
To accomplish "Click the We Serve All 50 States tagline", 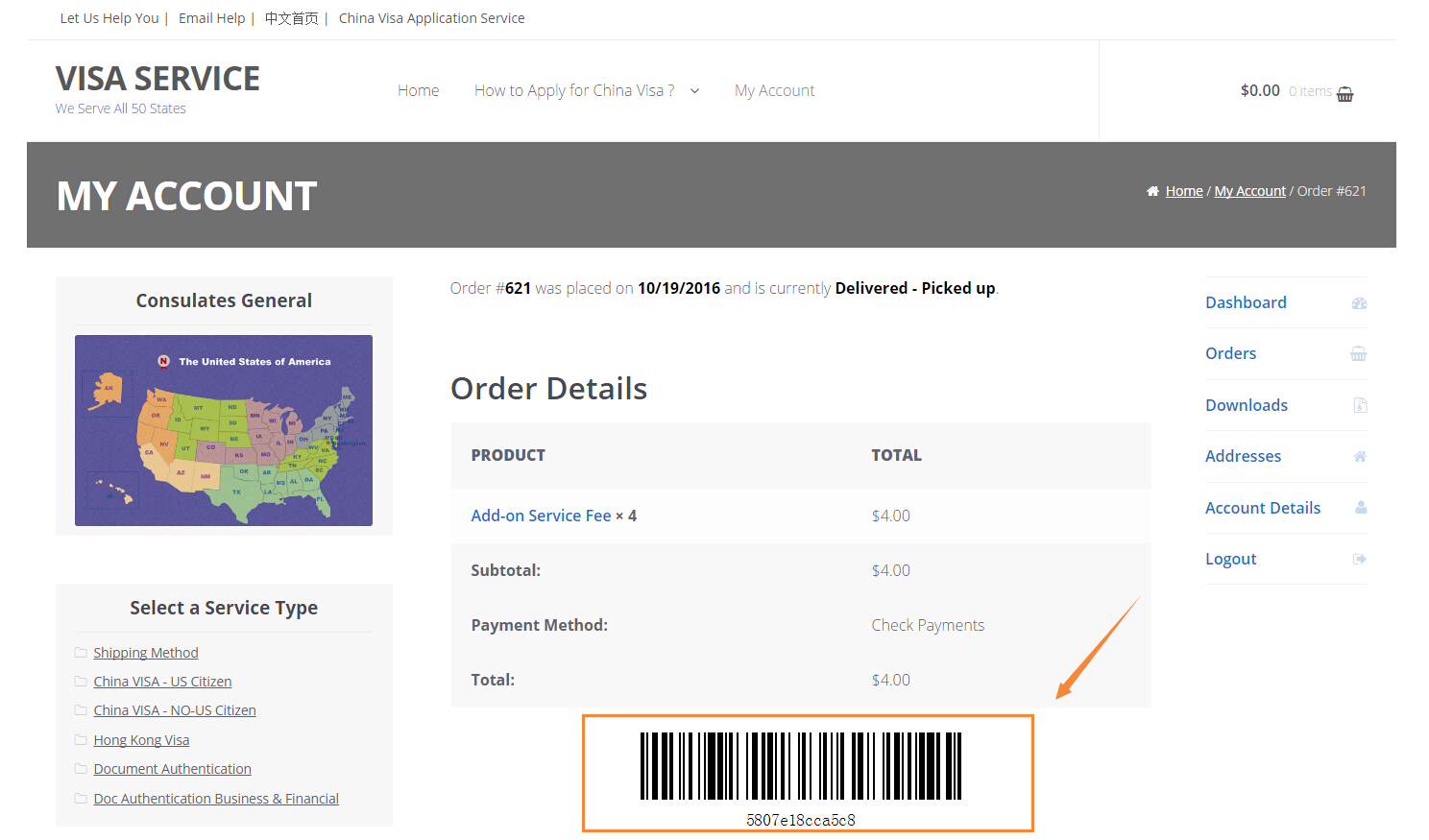I will pos(121,108).
